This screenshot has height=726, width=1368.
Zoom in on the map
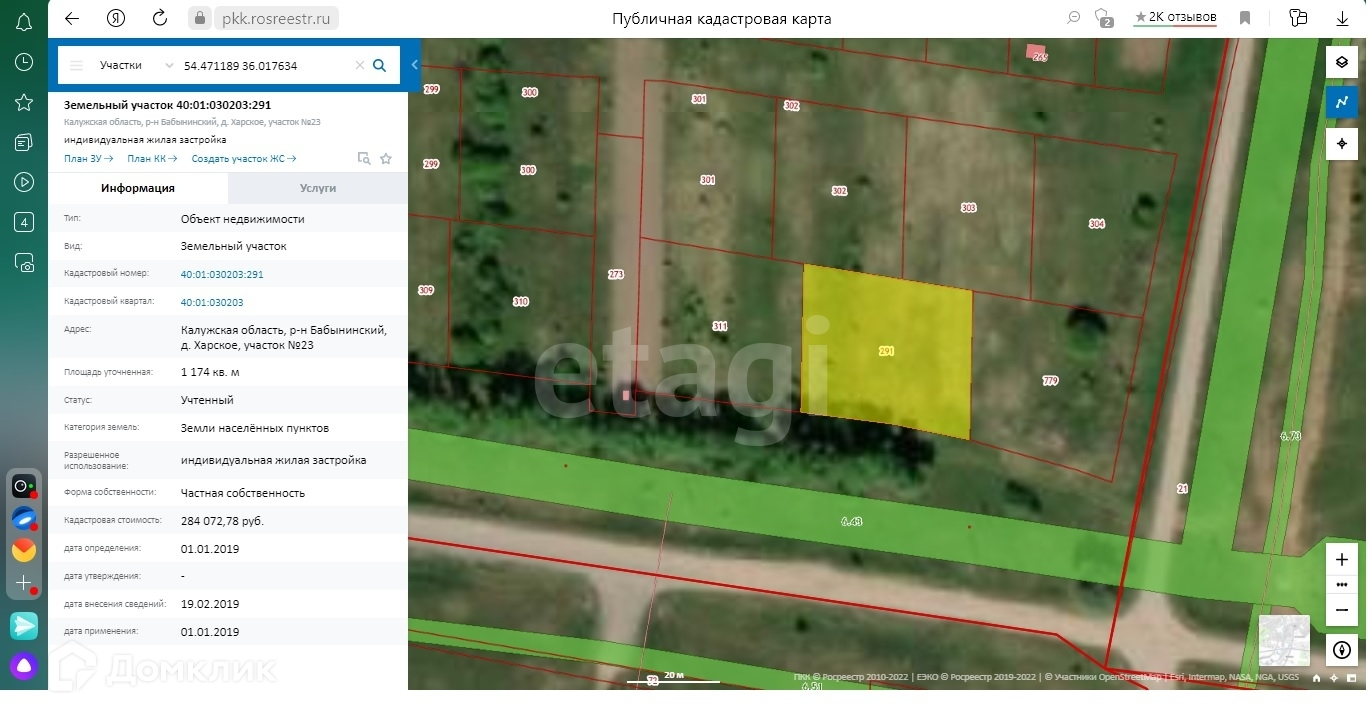(1342, 559)
